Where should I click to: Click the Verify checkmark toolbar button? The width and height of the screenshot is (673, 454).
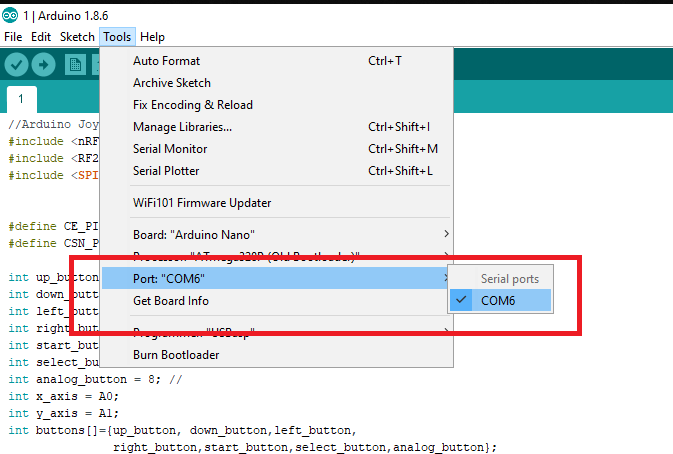[x=16, y=65]
